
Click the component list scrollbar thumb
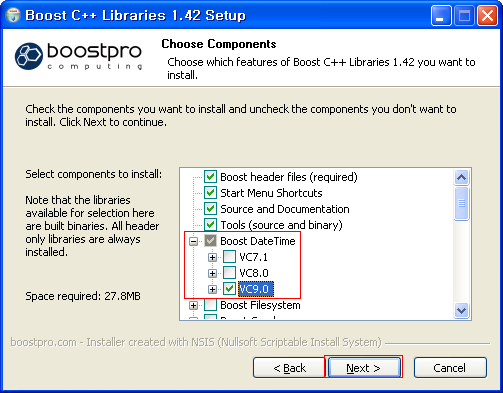(x=462, y=203)
